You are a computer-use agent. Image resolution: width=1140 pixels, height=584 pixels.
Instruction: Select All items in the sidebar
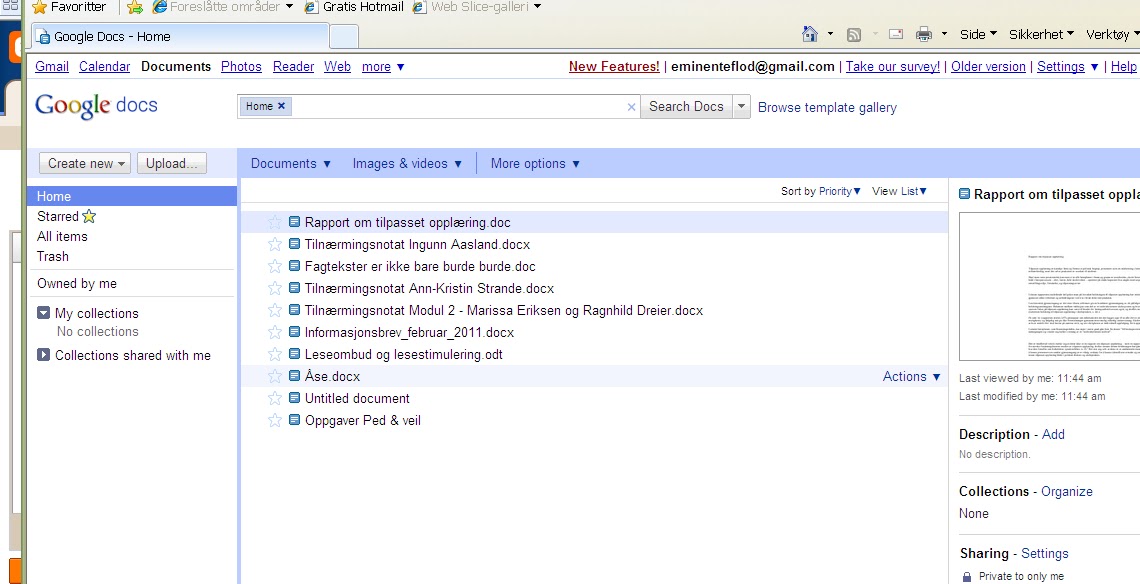[63, 236]
